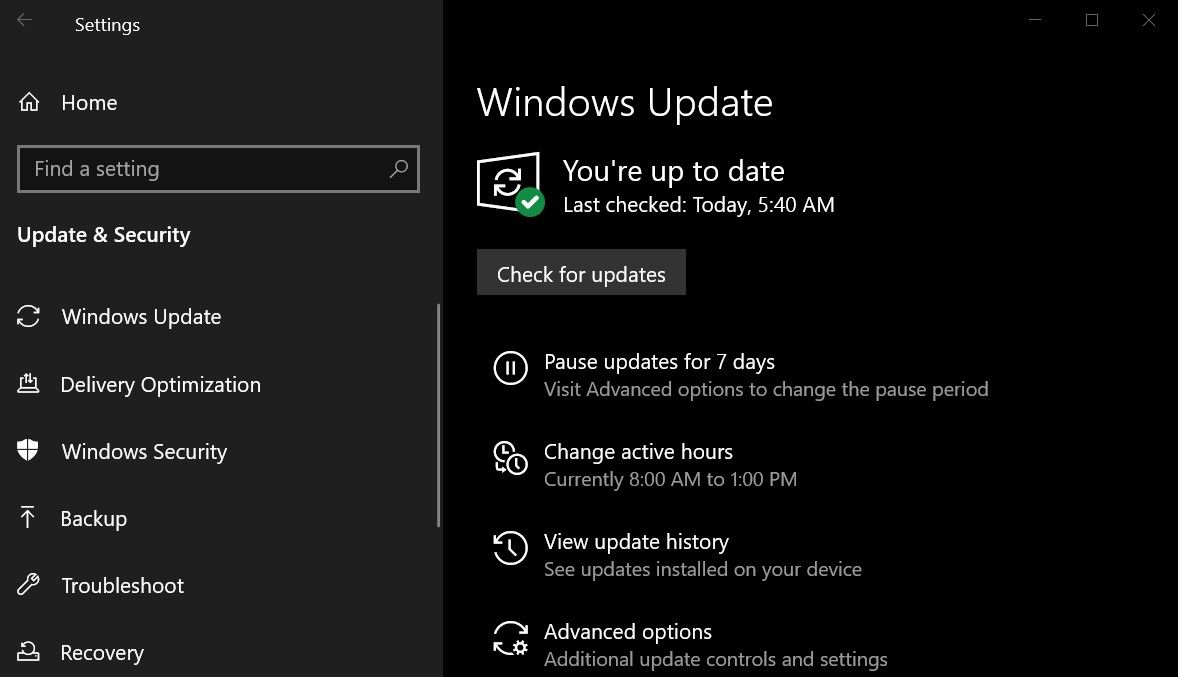Open View update history
The image size is (1178, 677).
636,542
